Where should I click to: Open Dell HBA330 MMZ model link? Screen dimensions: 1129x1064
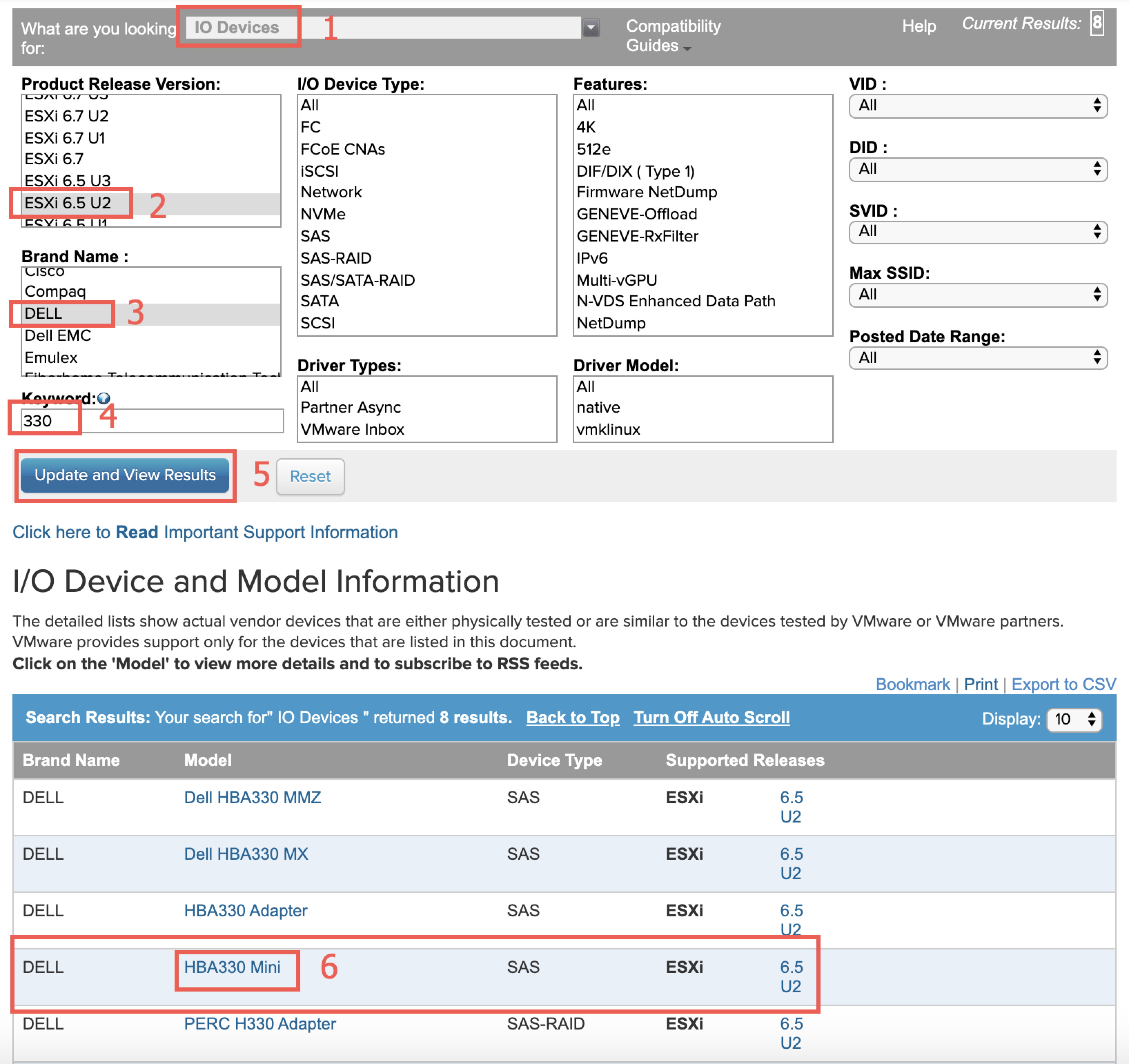click(252, 797)
